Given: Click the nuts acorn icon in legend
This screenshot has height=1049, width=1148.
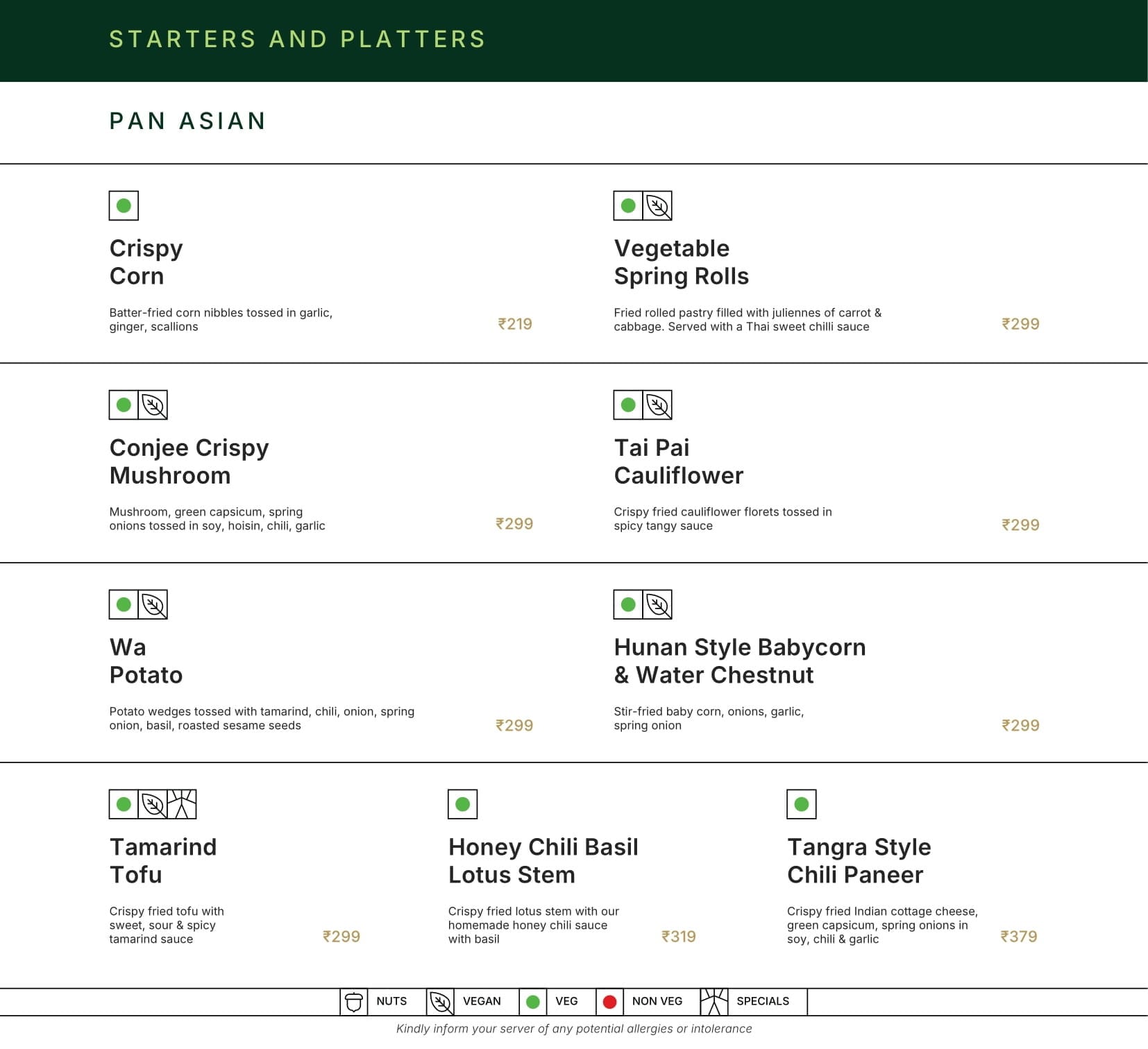Looking at the screenshot, I should [x=354, y=1002].
